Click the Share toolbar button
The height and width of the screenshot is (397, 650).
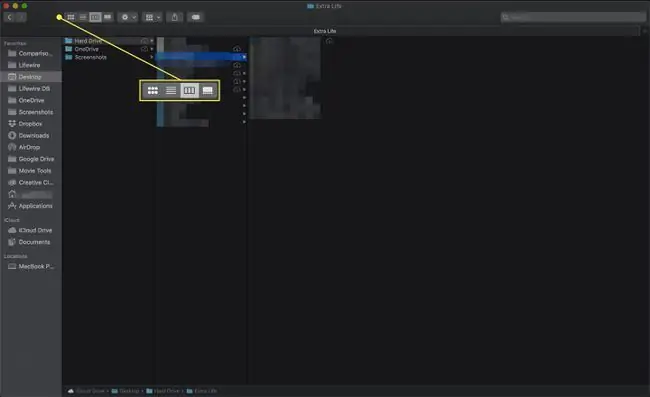(175, 17)
